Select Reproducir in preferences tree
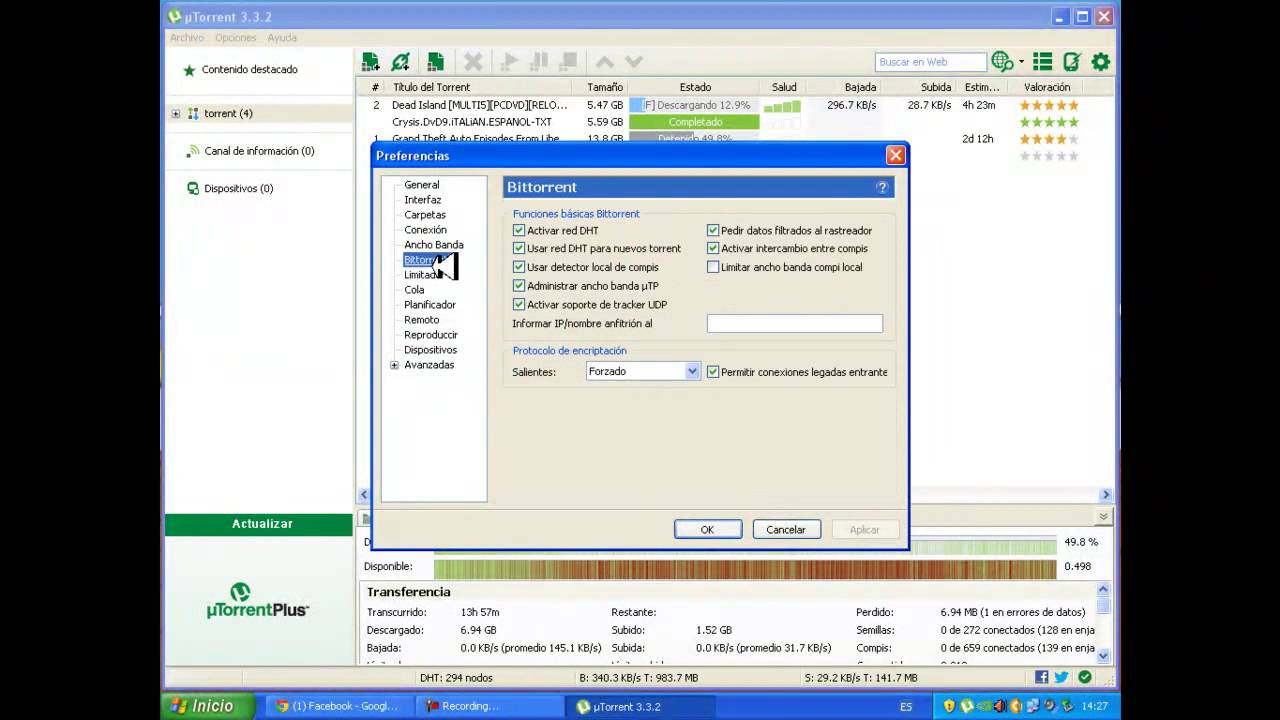This screenshot has width=1280, height=720. [x=431, y=335]
